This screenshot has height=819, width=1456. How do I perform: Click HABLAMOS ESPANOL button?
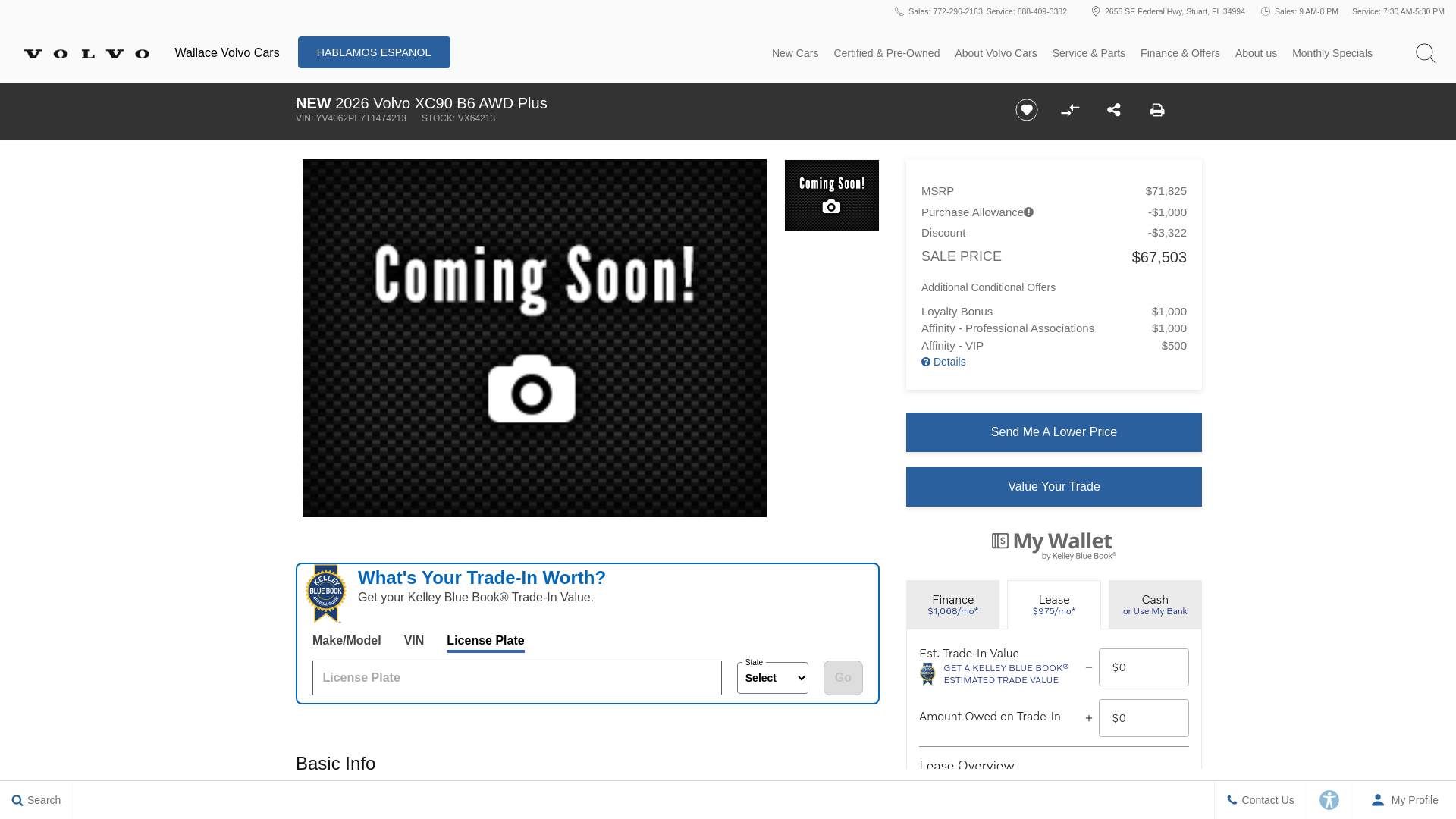pyautogui.click(x=374, y=52)
